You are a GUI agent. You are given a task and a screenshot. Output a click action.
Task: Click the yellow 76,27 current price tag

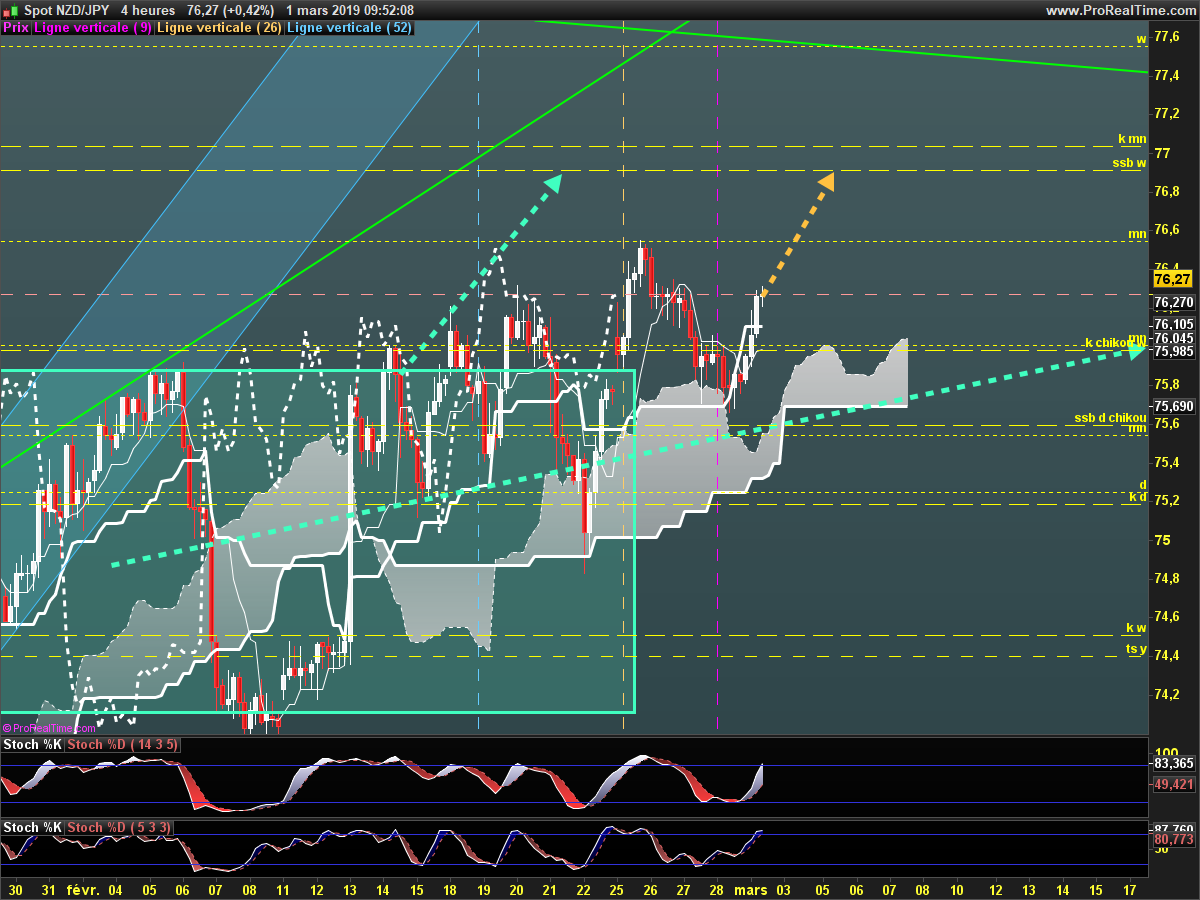coord(1172,279)
